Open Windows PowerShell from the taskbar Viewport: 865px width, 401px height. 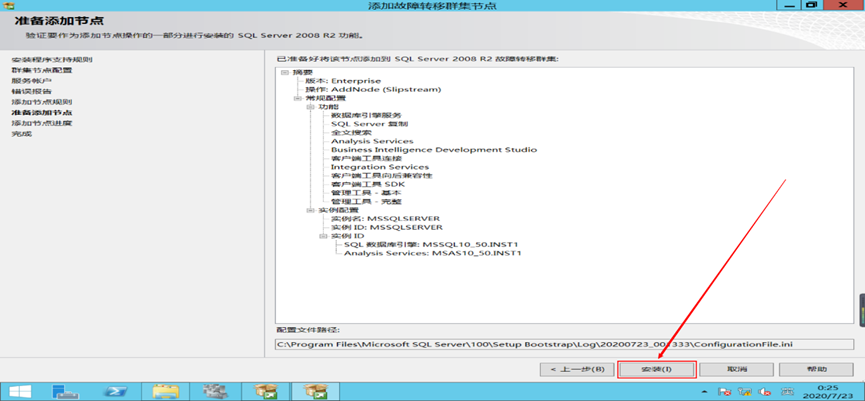[x=116, y=392]
